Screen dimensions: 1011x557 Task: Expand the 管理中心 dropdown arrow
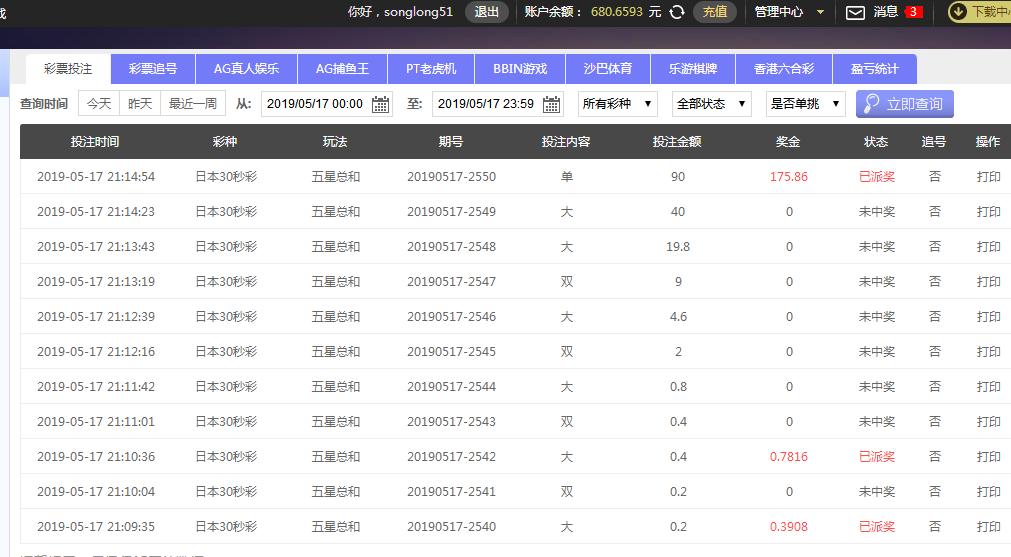click(x=821, y=12)
